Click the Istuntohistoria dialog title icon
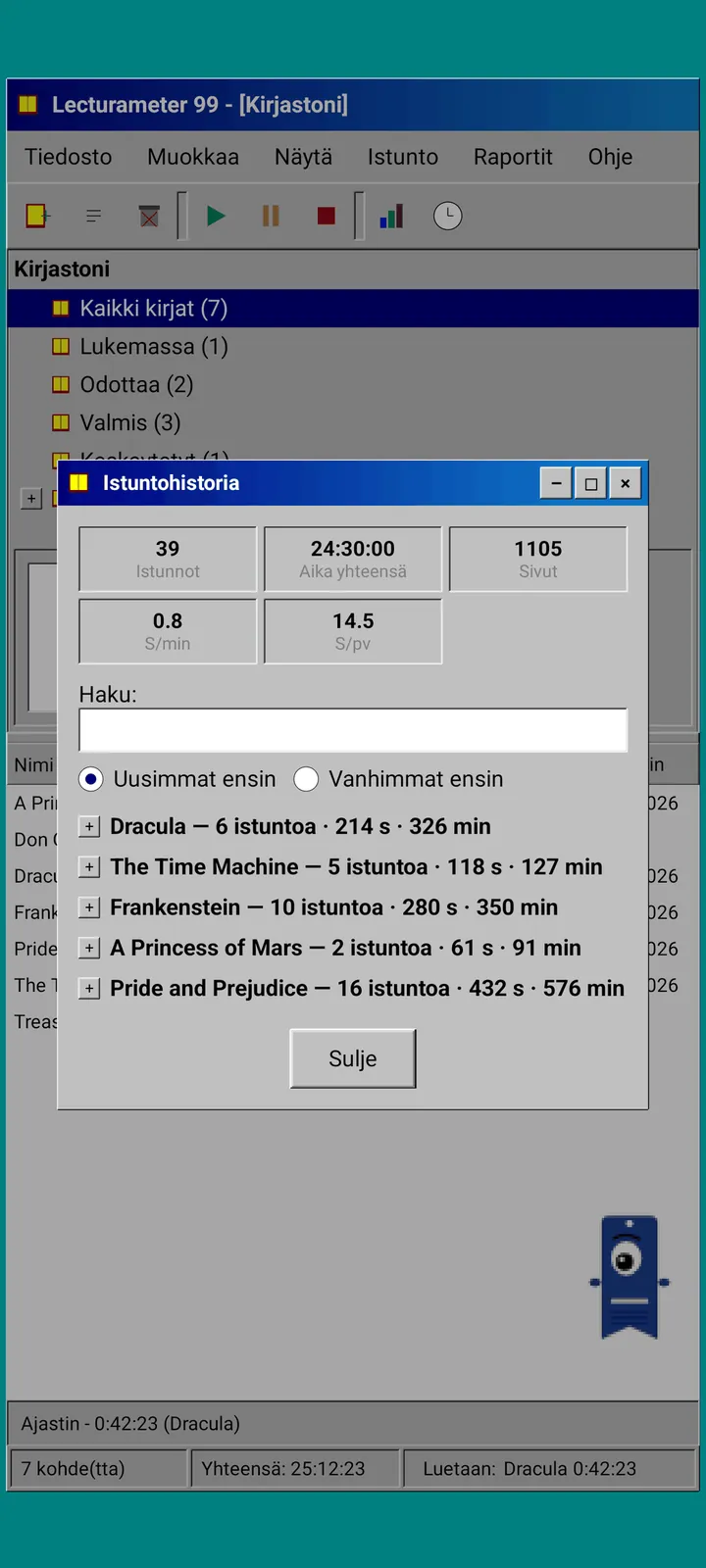706x1568 pixels. click(79, 482)
